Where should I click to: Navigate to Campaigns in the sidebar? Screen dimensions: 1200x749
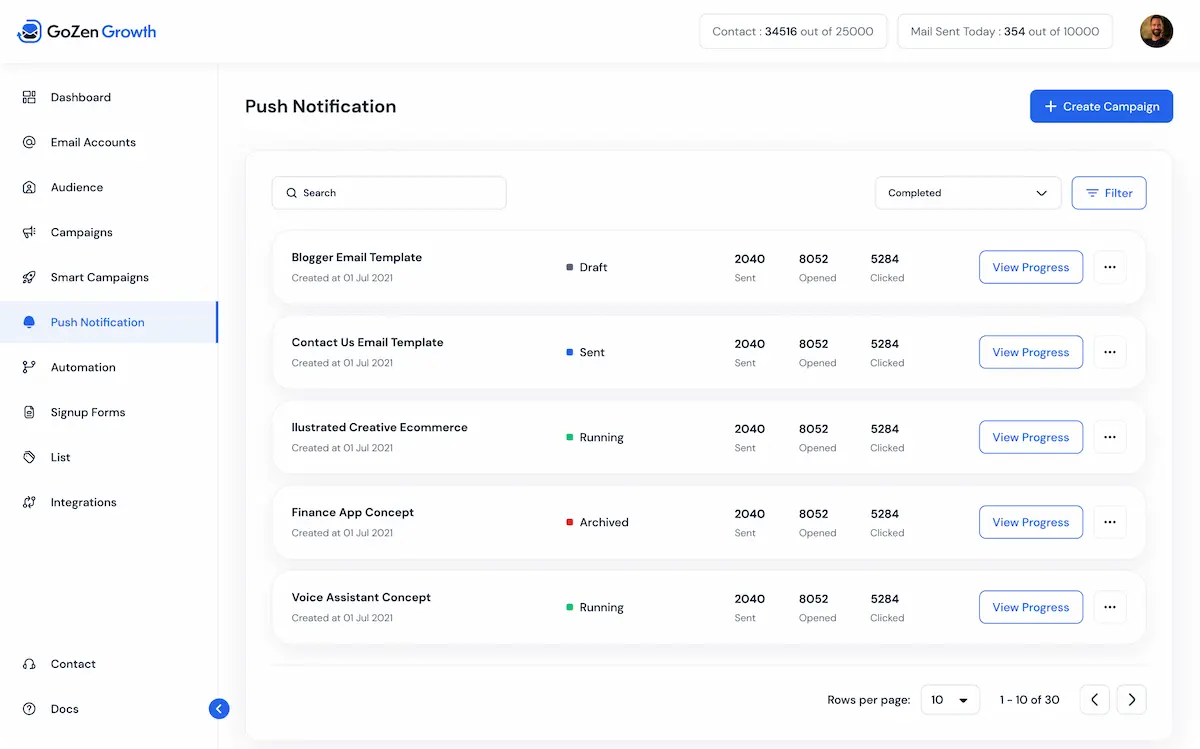pos(81,232)
